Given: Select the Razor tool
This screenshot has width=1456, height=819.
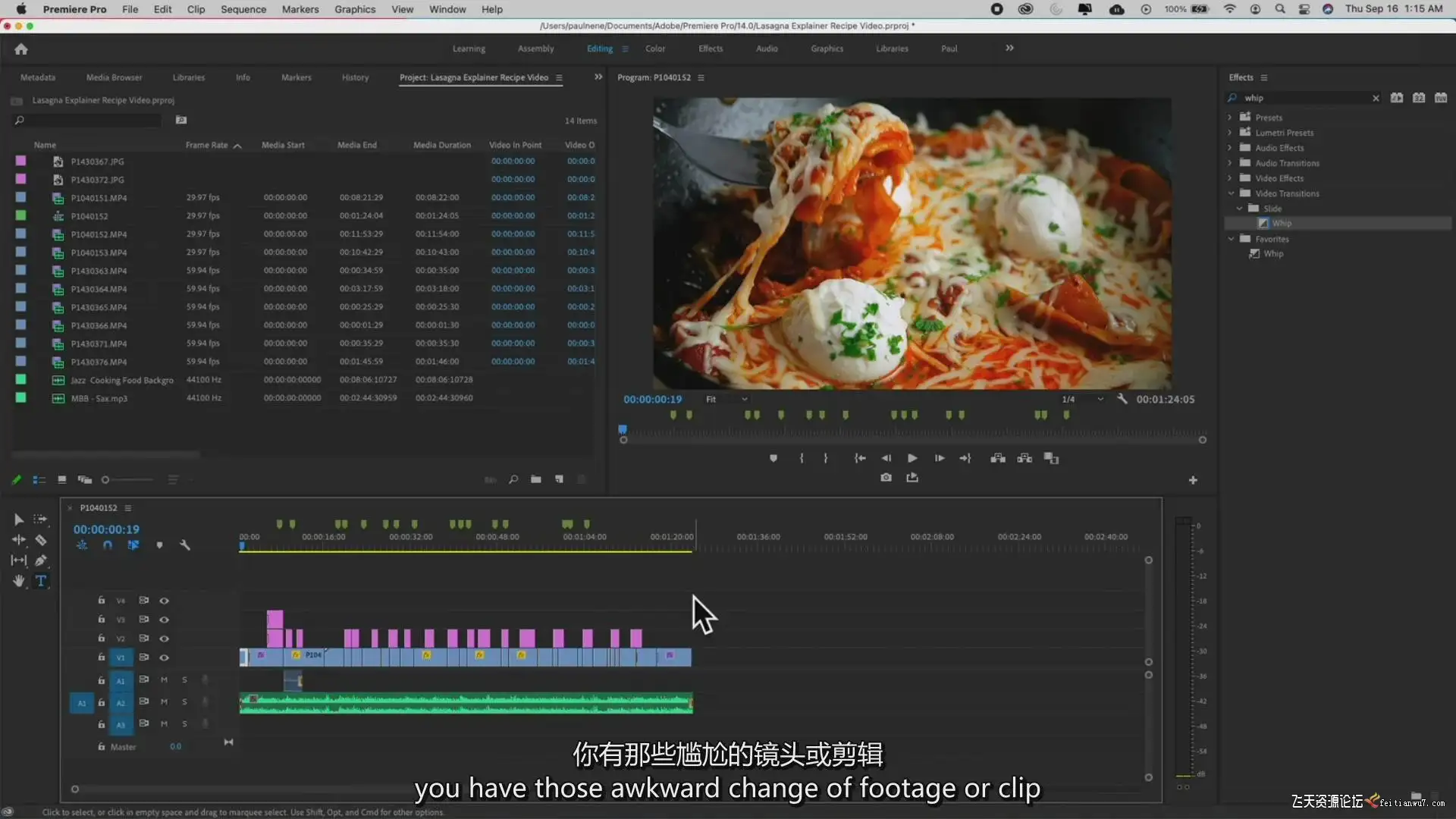Looking at the screenshot, I should click(x=41, y=540).
